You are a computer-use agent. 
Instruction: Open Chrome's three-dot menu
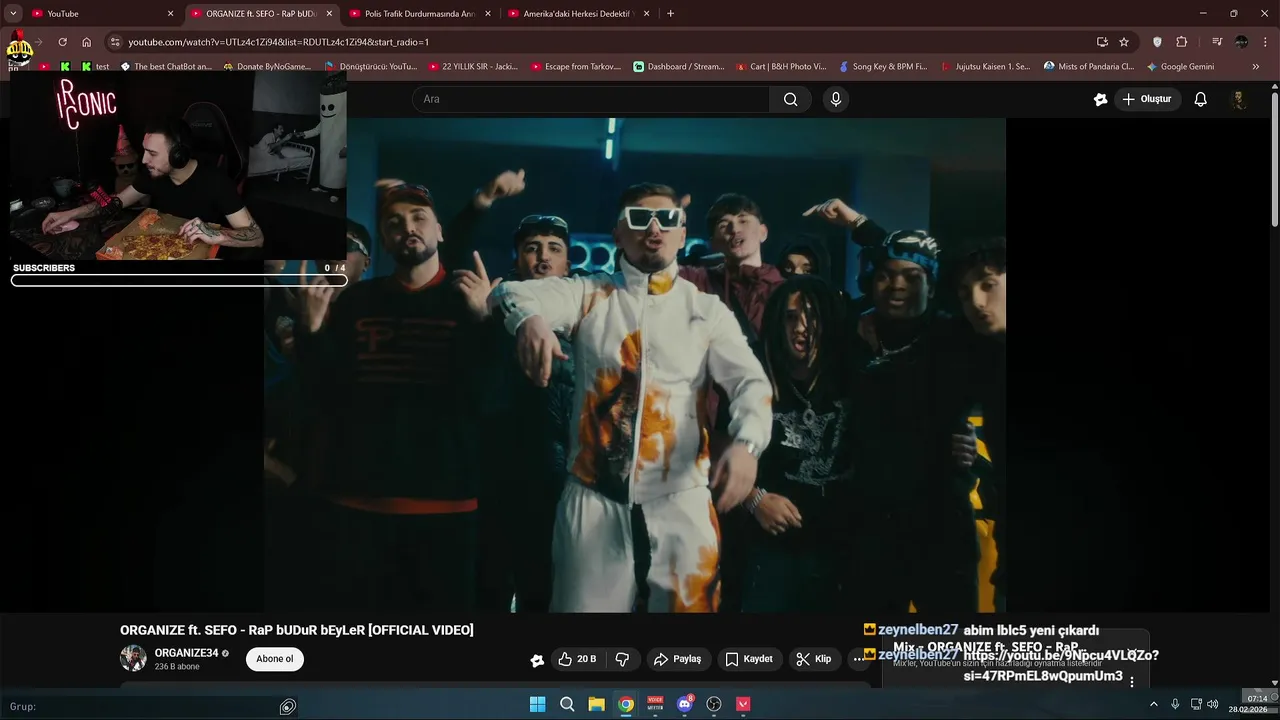coord(1266,42)
